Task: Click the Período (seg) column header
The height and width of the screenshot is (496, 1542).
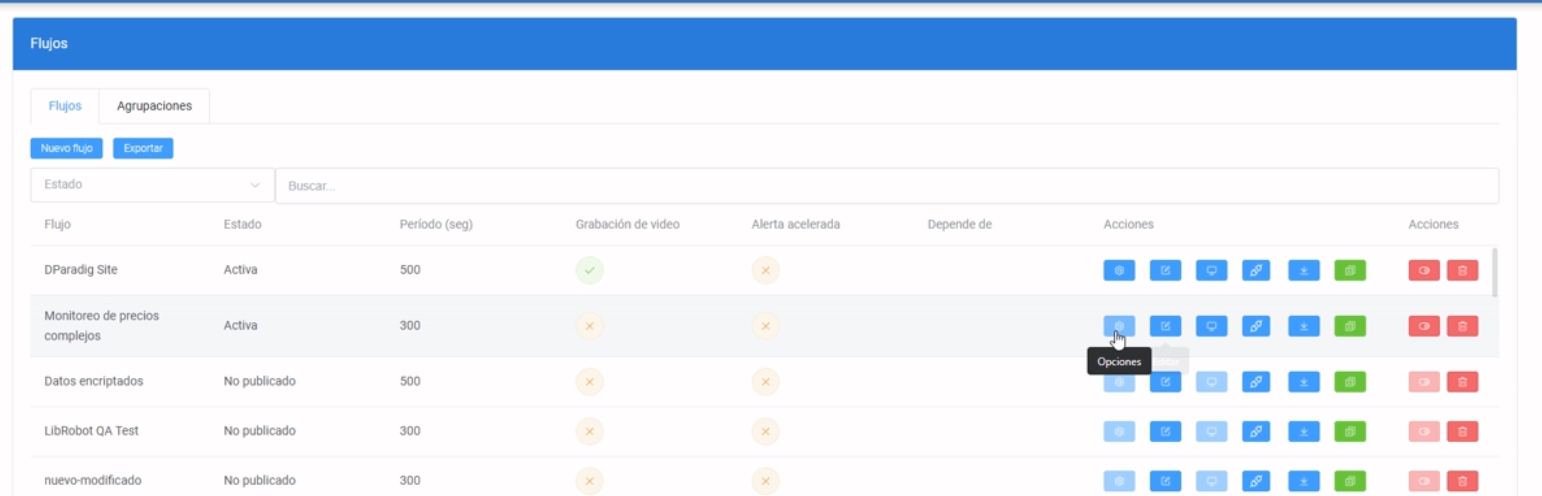Action: coord(436,224)
